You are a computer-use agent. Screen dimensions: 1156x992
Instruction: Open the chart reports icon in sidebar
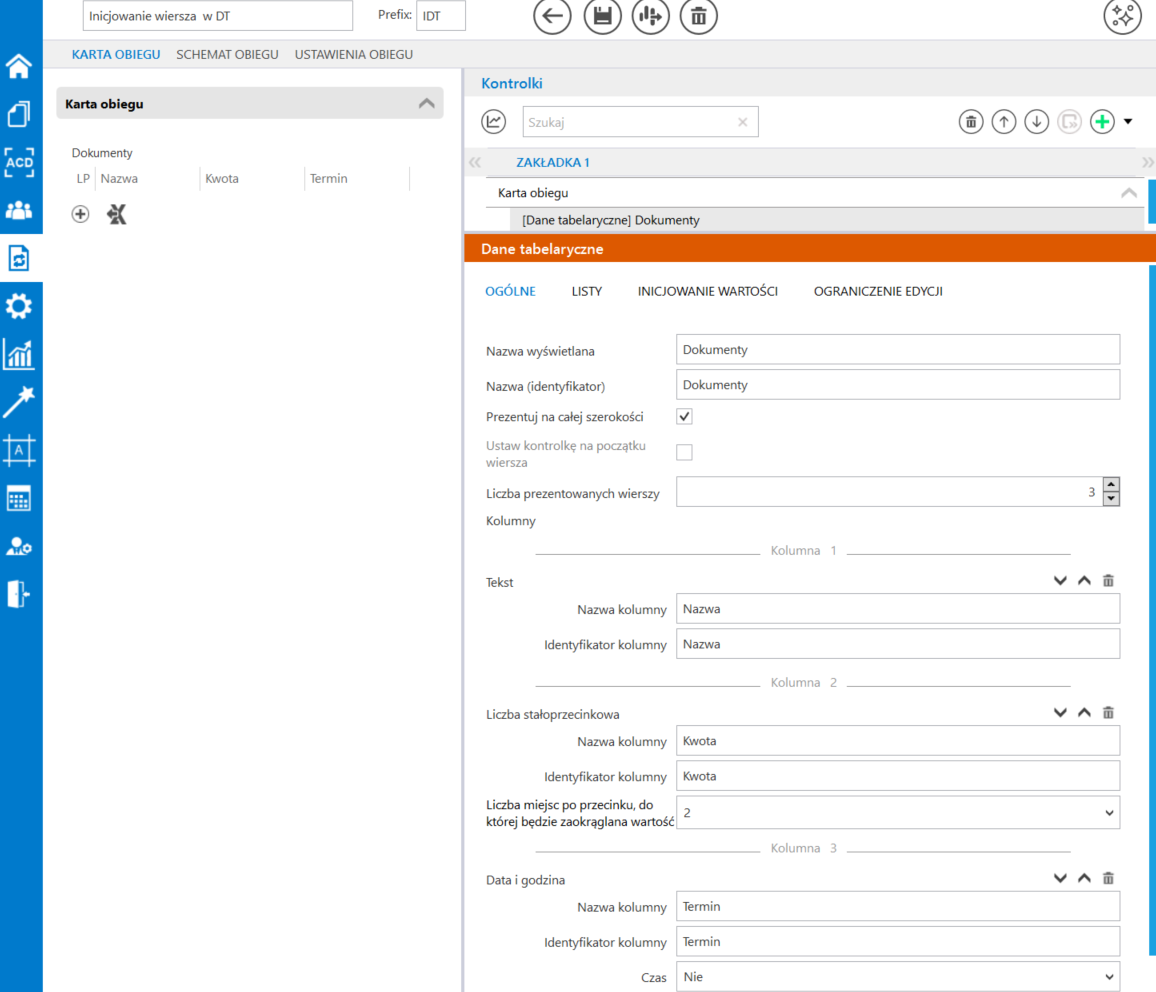point(19,354)
